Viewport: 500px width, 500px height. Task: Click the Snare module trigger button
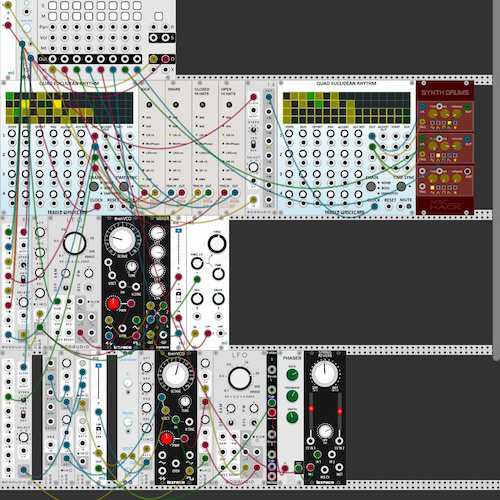point(175,105)
